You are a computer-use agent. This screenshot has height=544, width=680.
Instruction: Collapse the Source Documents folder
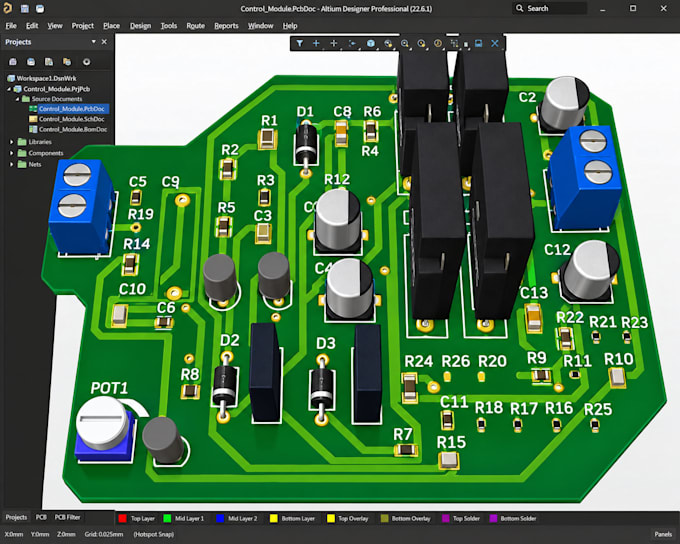click(x=17, y=99)
